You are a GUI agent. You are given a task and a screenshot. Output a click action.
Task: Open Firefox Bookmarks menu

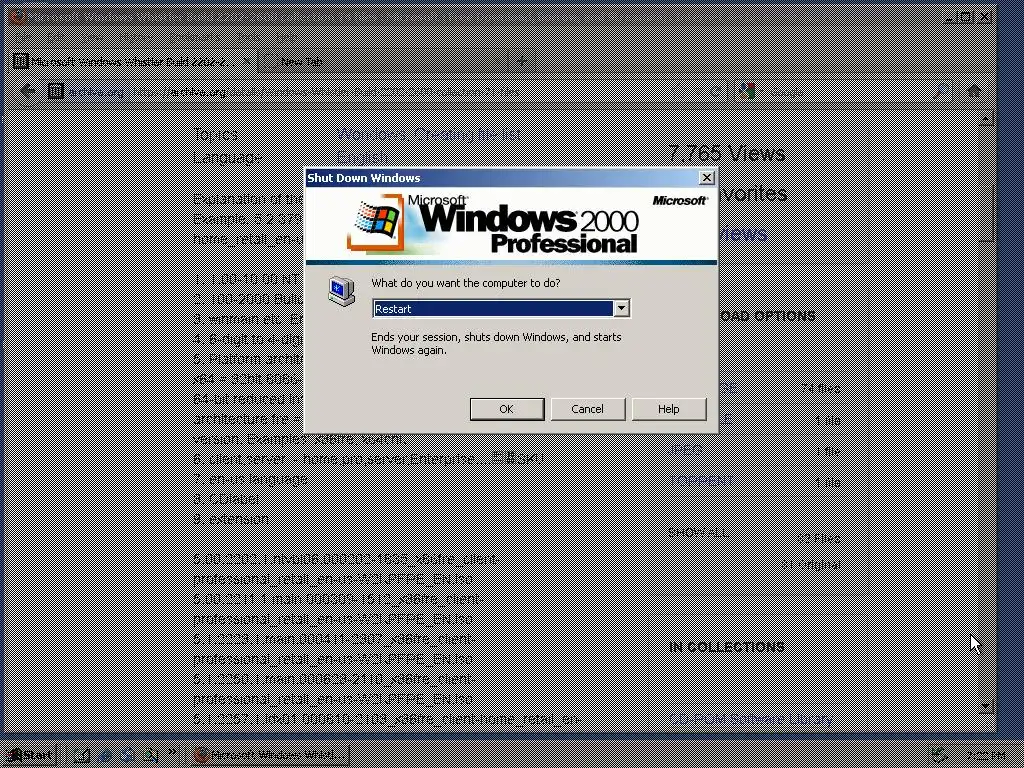tap(194, 37)
